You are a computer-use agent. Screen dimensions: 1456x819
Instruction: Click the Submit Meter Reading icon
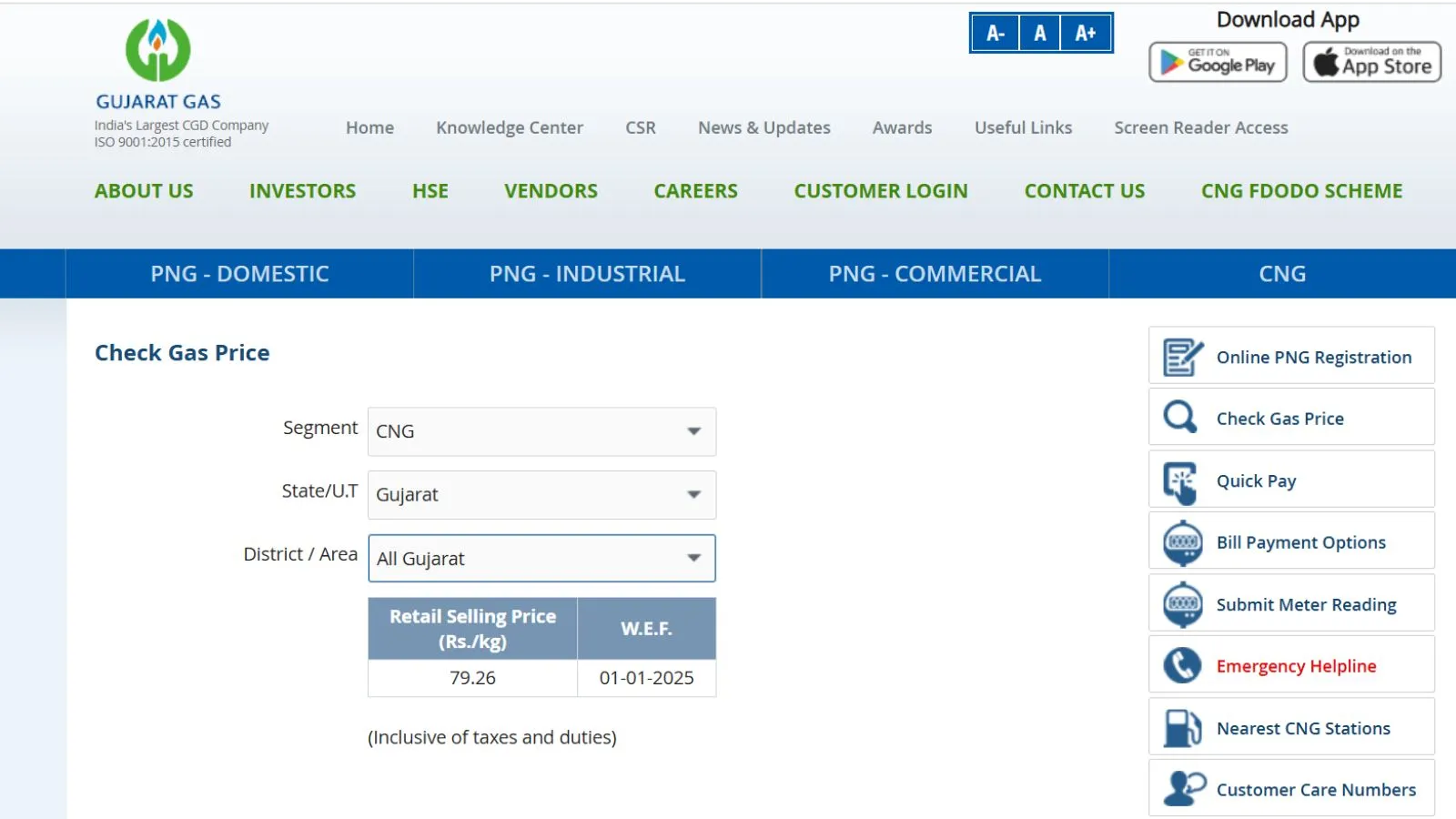(1180, 602)
